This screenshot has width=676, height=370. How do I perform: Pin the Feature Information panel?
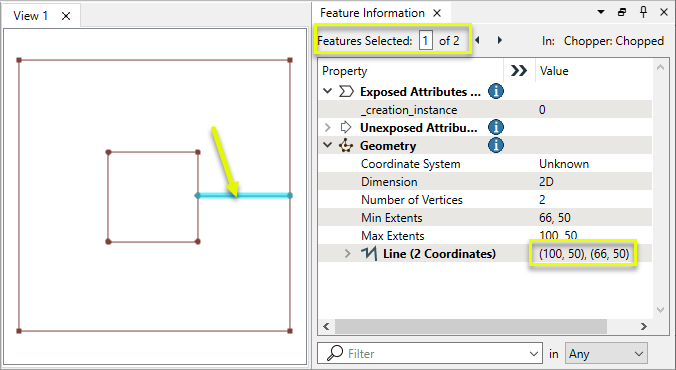(x=643, y=13)
